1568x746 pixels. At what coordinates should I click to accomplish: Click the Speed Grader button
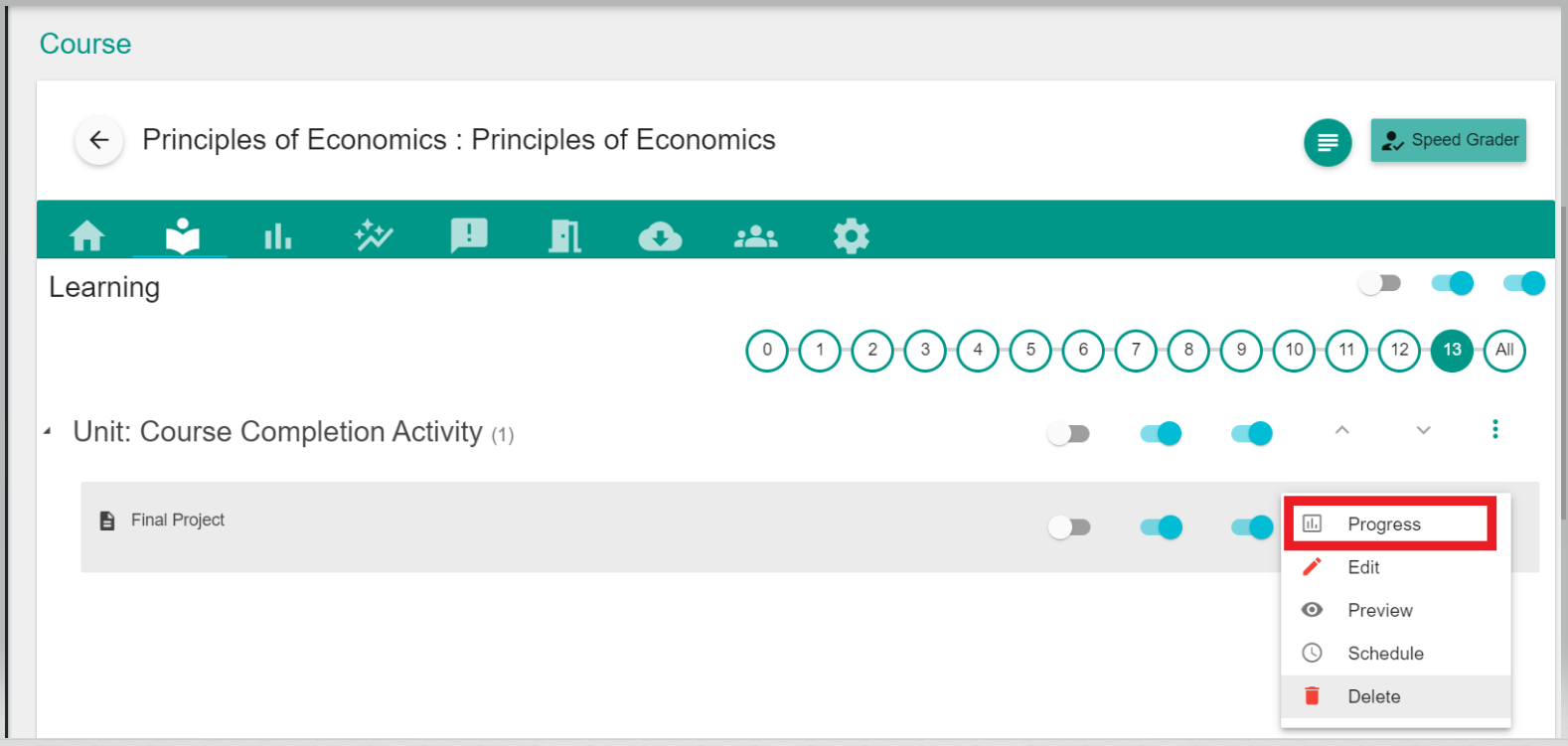click(x=1449, y=140)
